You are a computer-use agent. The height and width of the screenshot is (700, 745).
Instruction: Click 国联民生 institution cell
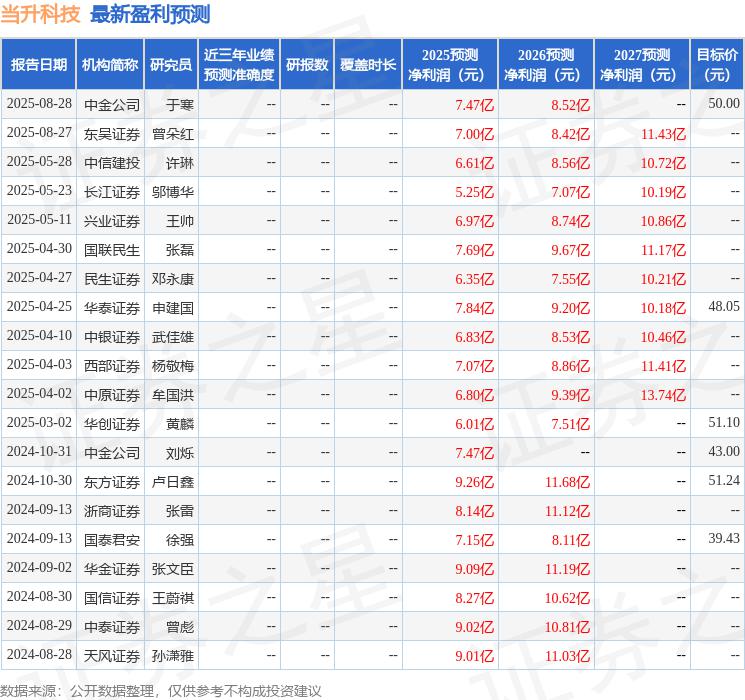click(112, 250)
